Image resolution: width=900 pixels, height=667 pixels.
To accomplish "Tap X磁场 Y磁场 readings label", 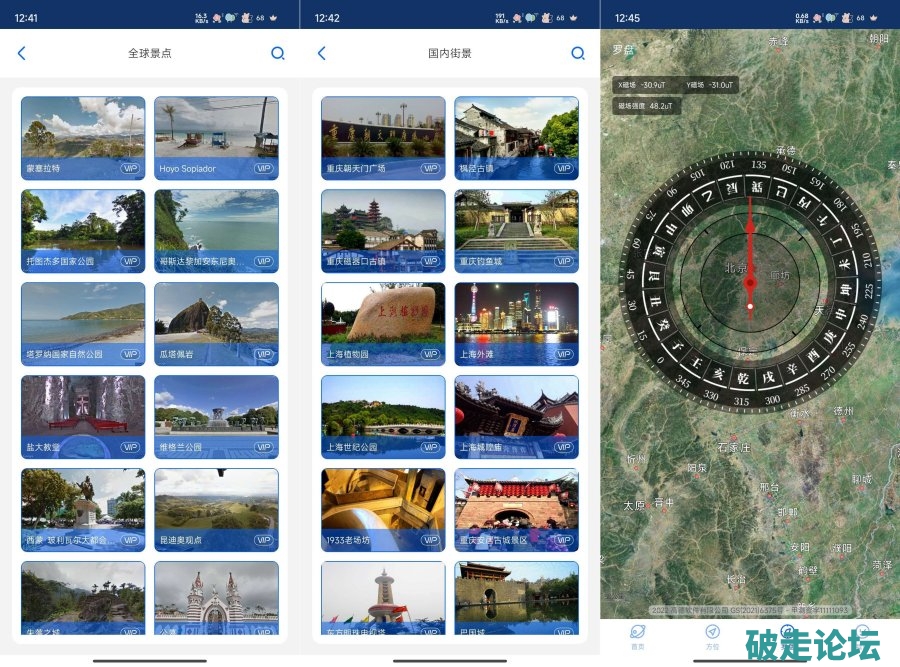I will tap(675, 85).
